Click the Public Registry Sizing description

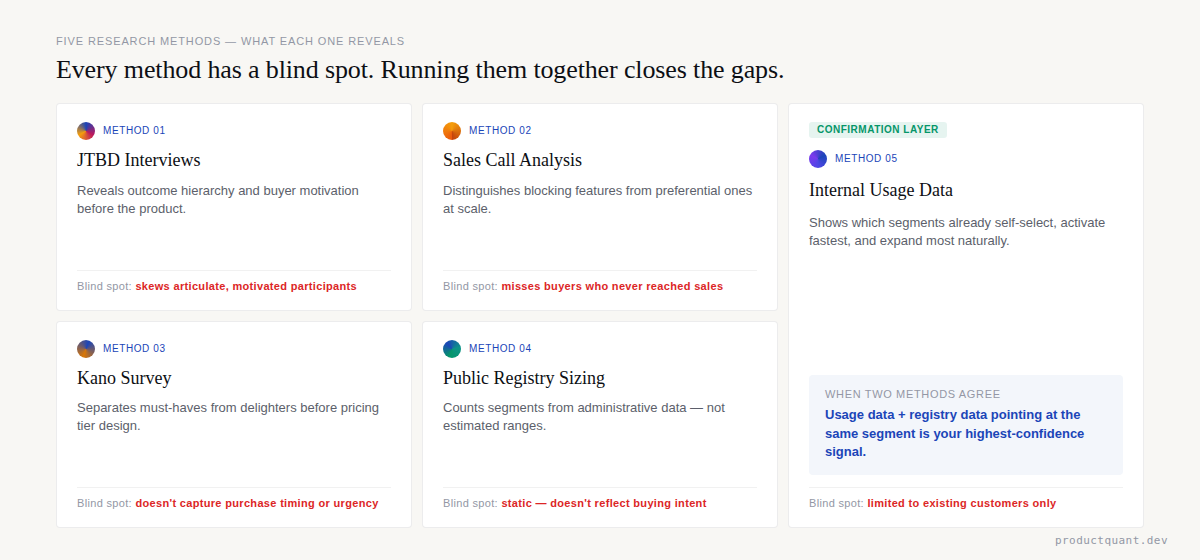click(x=584, y=417)
